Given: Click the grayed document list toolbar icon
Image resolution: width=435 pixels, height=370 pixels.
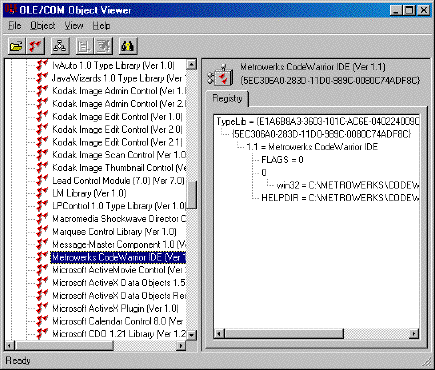Looking at the screenshot, I should (x=84, y=46).
